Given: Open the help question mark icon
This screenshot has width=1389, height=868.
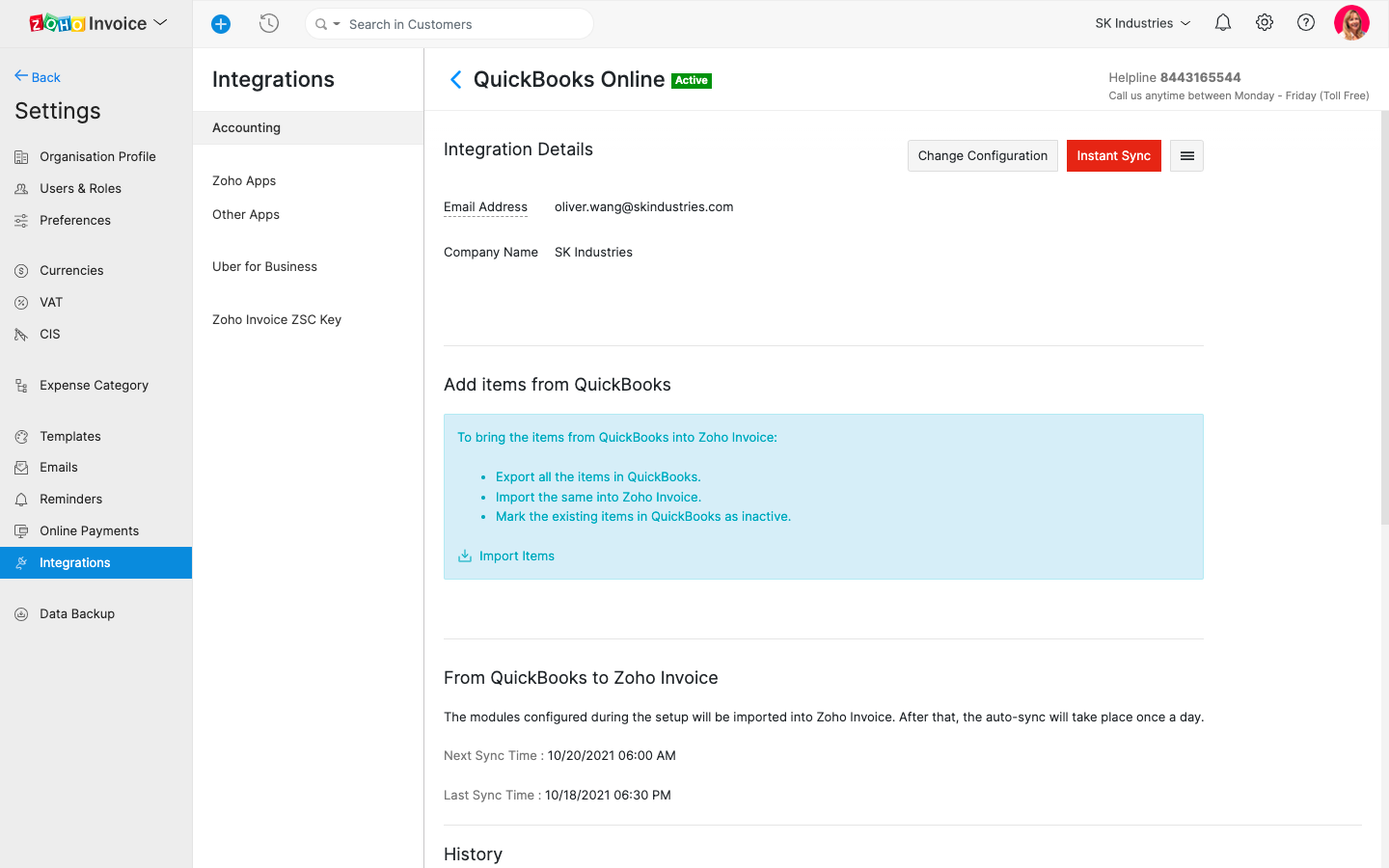Looking at the screenshot, I should click(x=1305, y=23).
